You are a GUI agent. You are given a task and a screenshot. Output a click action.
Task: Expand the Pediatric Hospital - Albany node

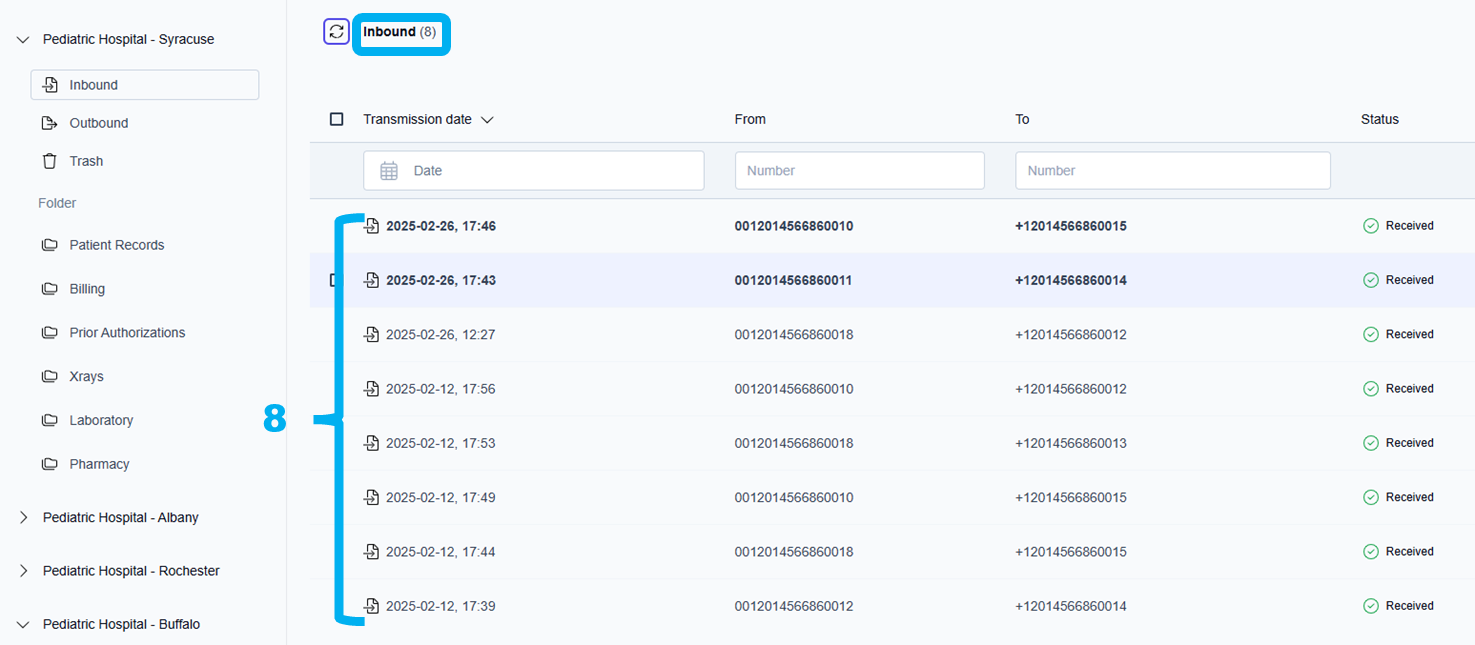coord(23,518)
